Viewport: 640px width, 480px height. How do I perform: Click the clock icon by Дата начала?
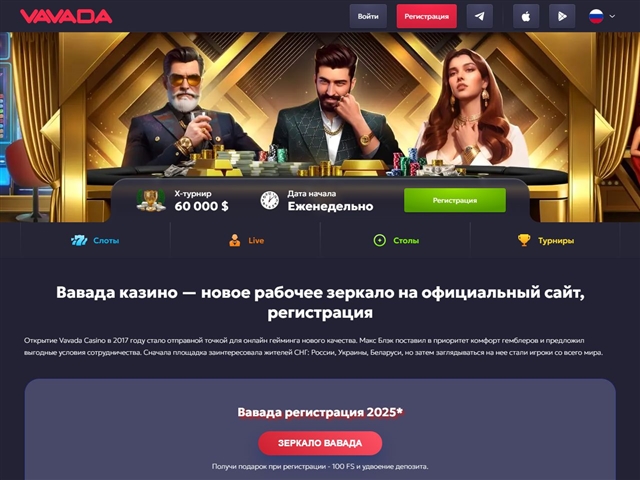pyautogui.click(x=270, y=200)
